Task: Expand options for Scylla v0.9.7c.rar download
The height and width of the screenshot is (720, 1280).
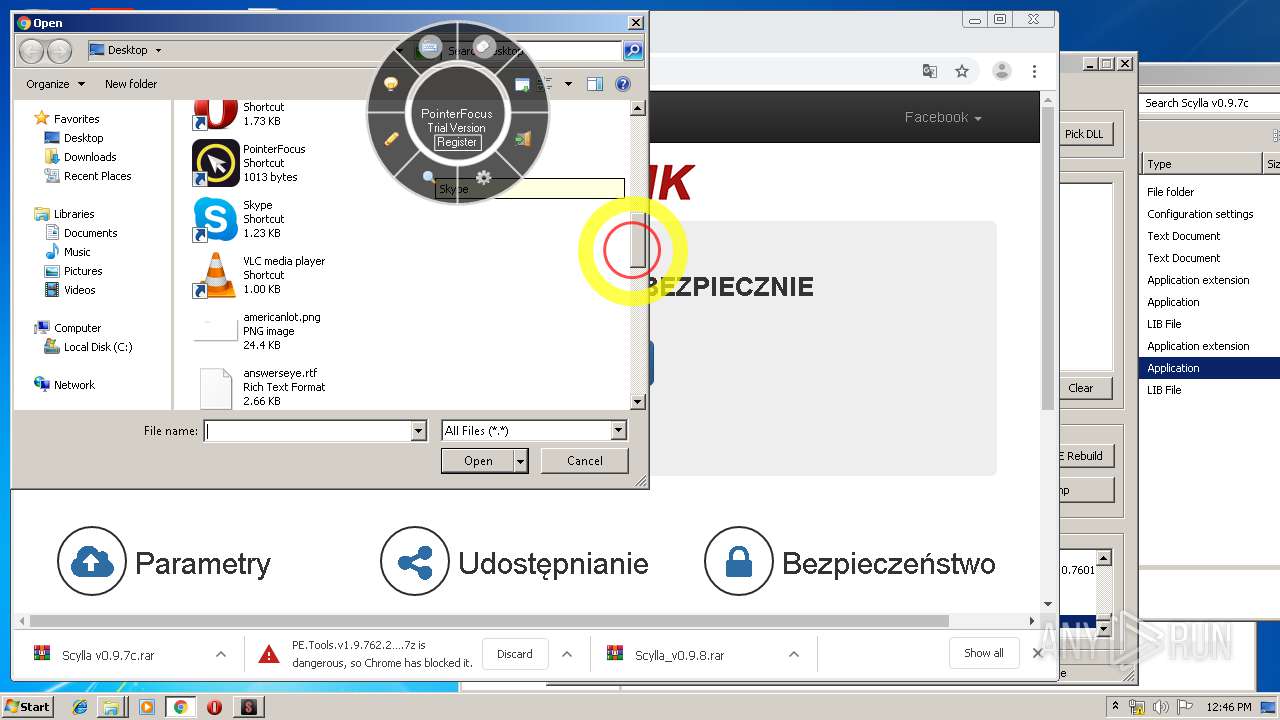Action: click(x=220, y=654)
